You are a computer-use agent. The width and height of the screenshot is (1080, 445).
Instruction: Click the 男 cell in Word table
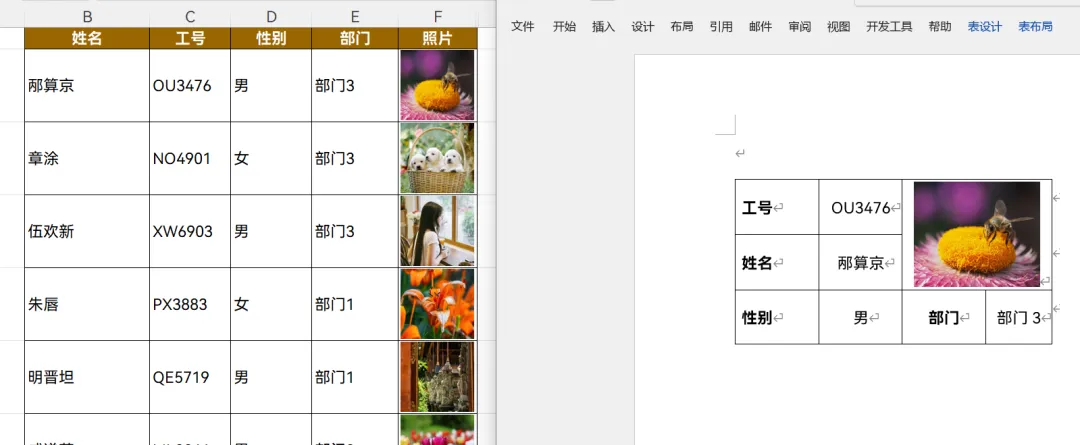(860, 318)
